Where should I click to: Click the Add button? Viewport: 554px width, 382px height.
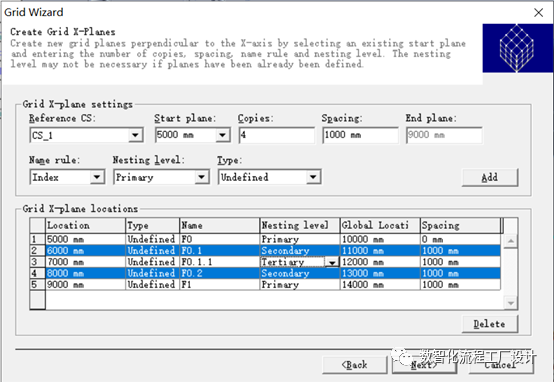pyautogui.click(x=490, y=177)
